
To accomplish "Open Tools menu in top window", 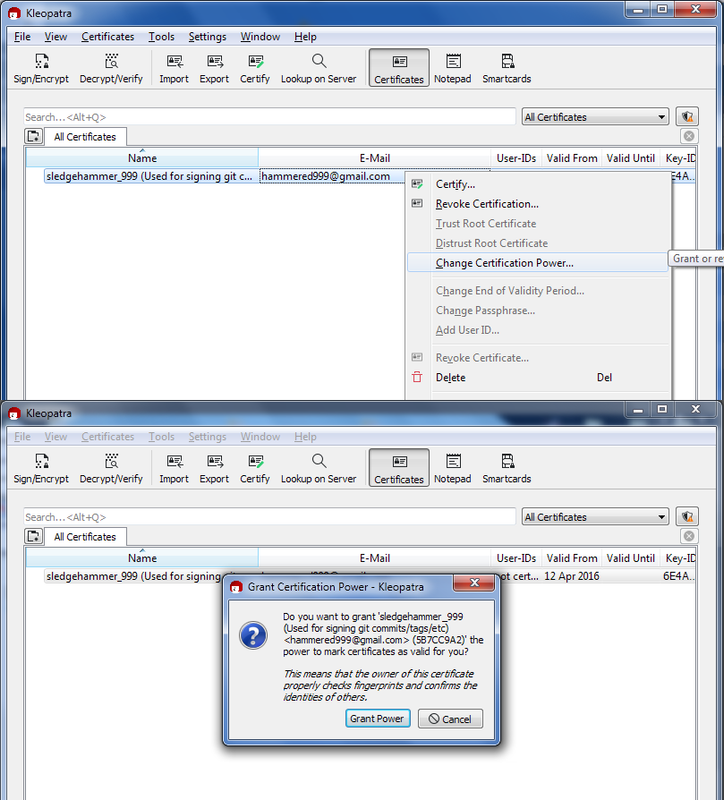I will click(161, 37).
